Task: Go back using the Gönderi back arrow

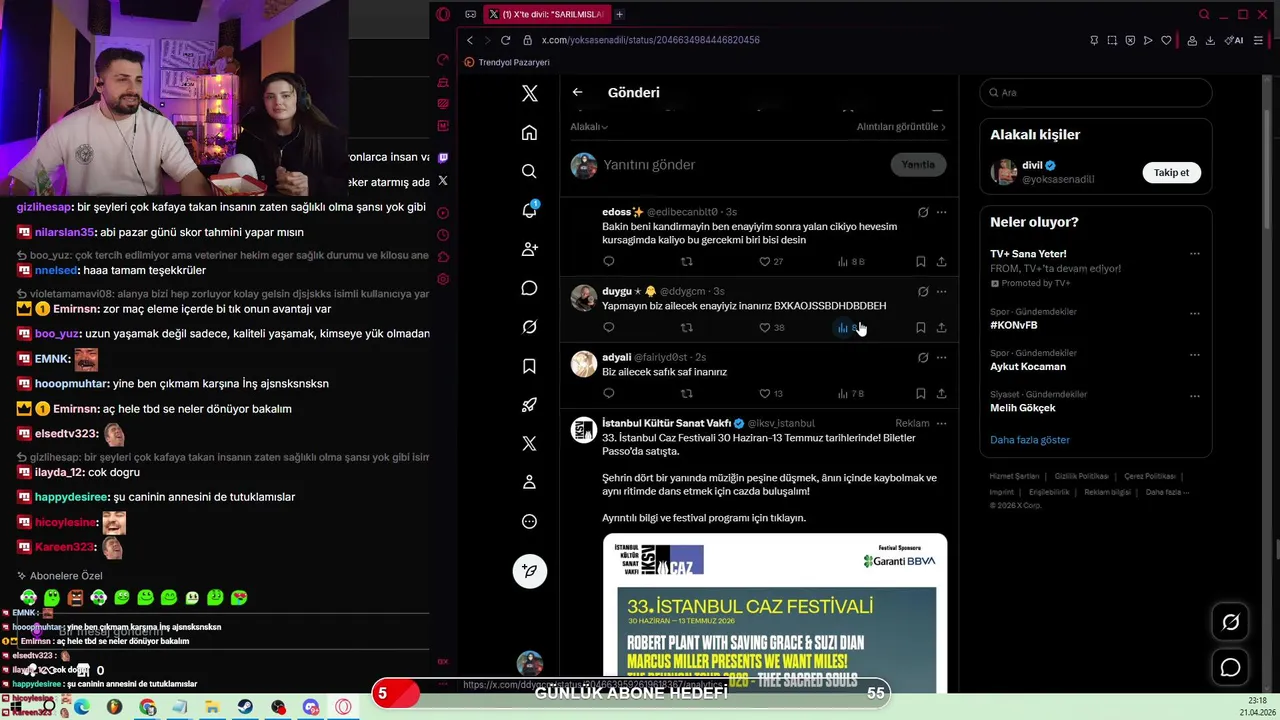Action: (x=577, y=92)
